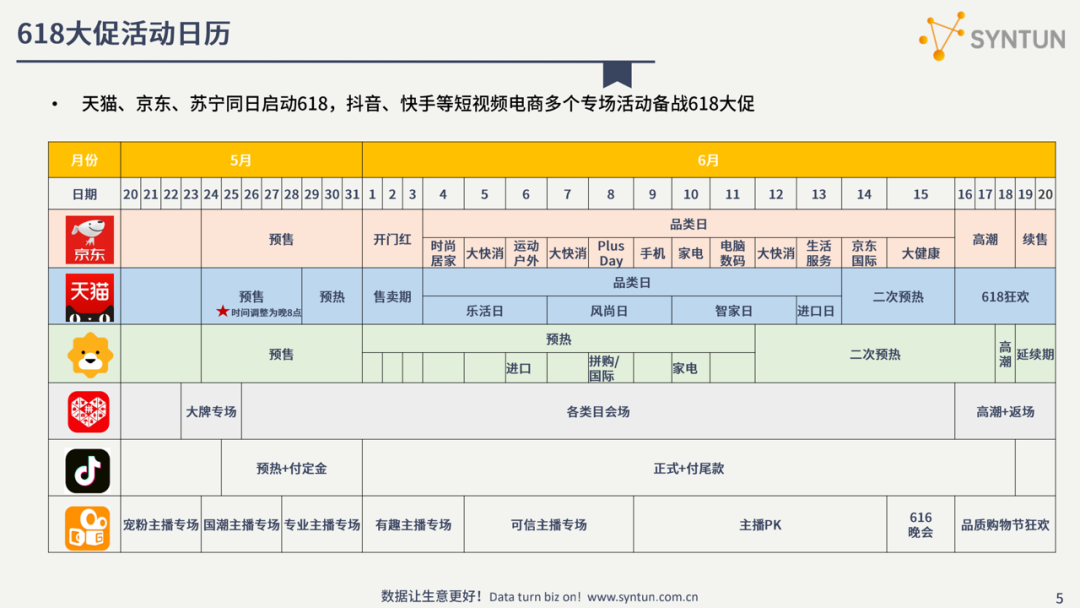Click the JD row 续售 cell
This screenshot has width=1080, height=608.
(x=1035, y=239)
